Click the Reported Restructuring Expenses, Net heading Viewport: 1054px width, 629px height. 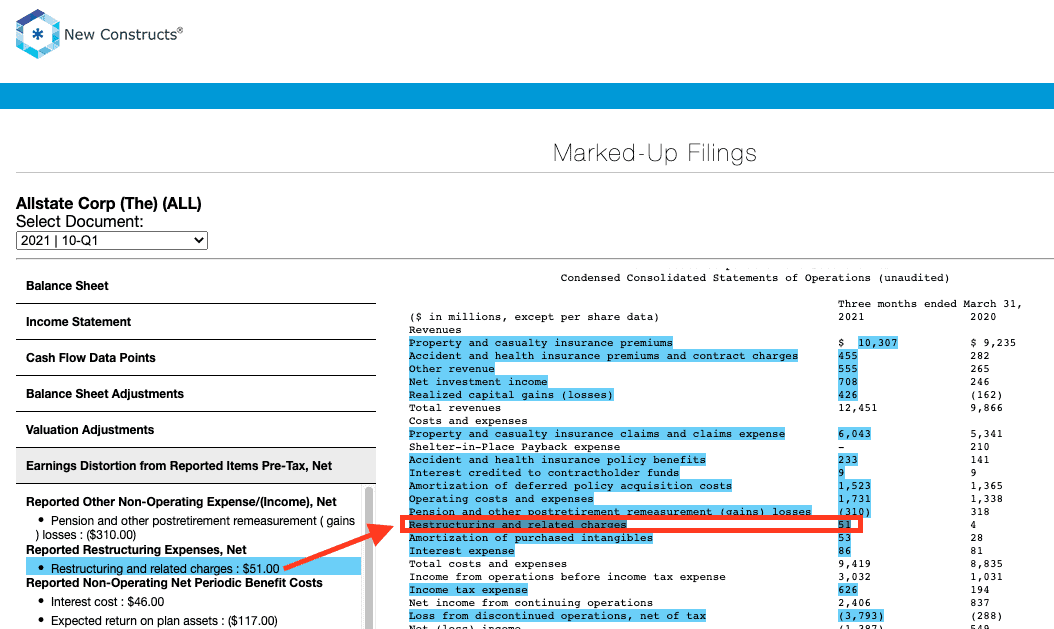click(136, 550)
